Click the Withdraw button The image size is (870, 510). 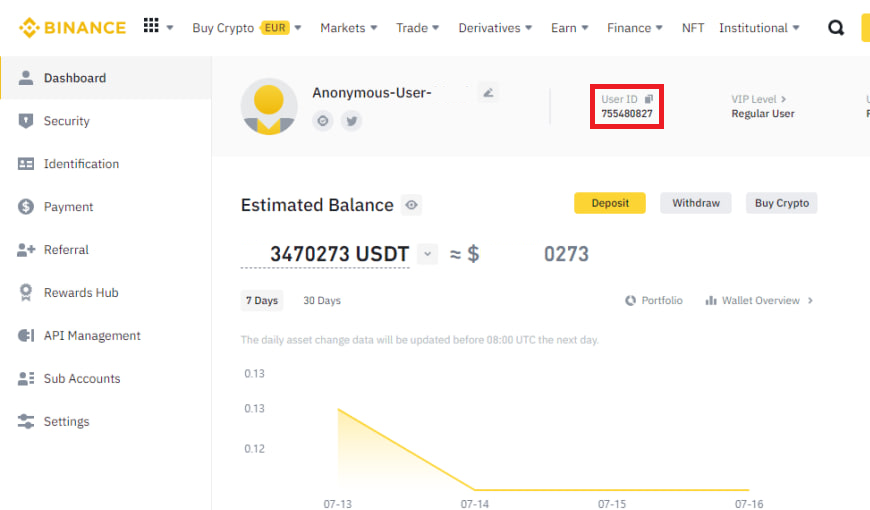pos(695,203)
